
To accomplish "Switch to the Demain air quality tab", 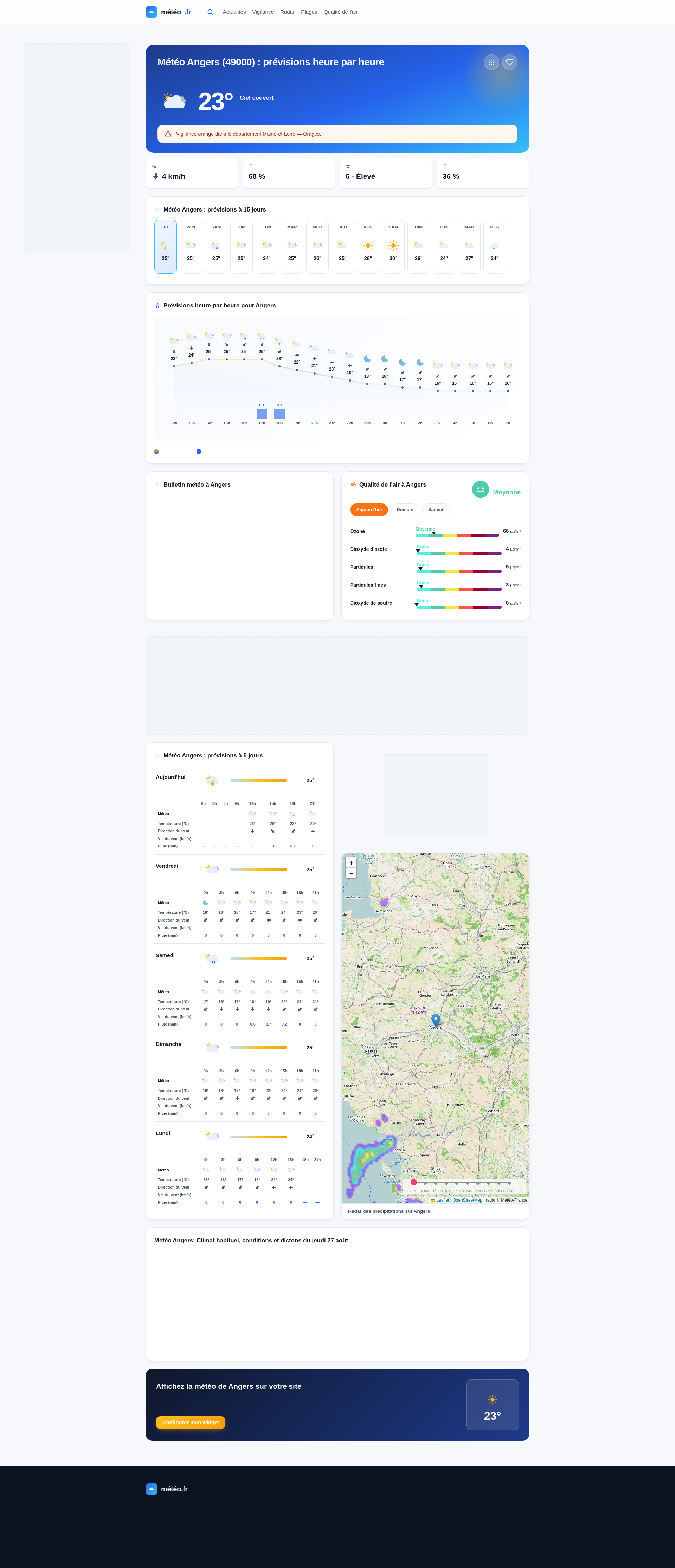I will pyautogui.click(x=405, y=510).
